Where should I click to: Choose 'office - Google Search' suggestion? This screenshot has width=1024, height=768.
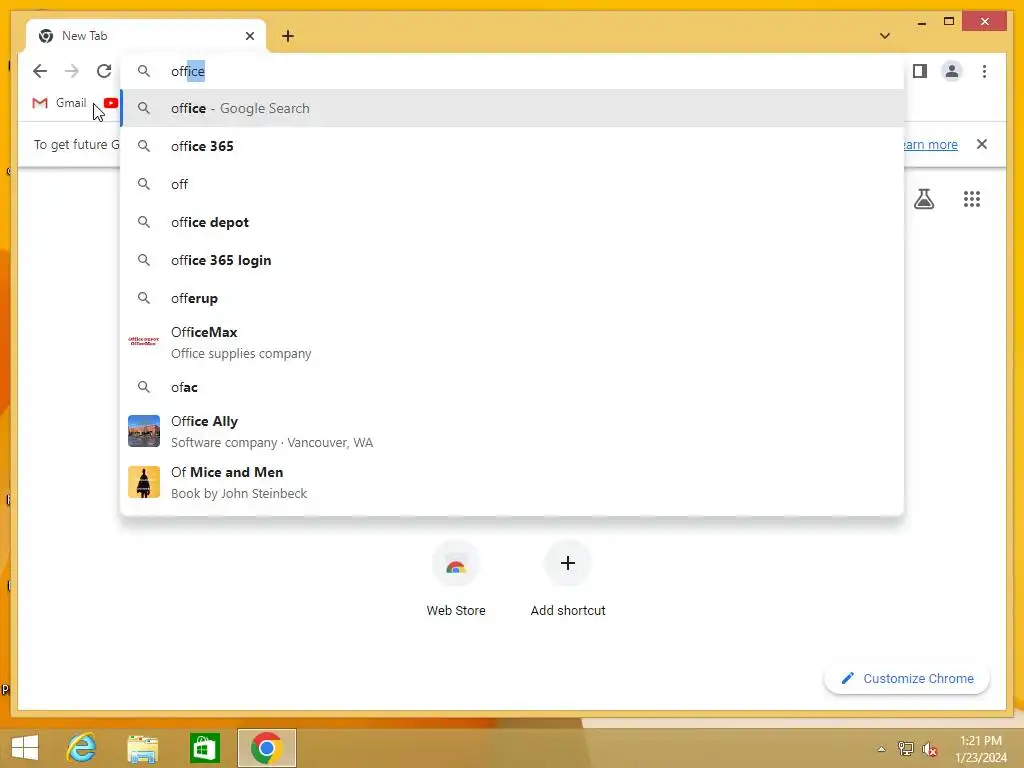[512, 108]
